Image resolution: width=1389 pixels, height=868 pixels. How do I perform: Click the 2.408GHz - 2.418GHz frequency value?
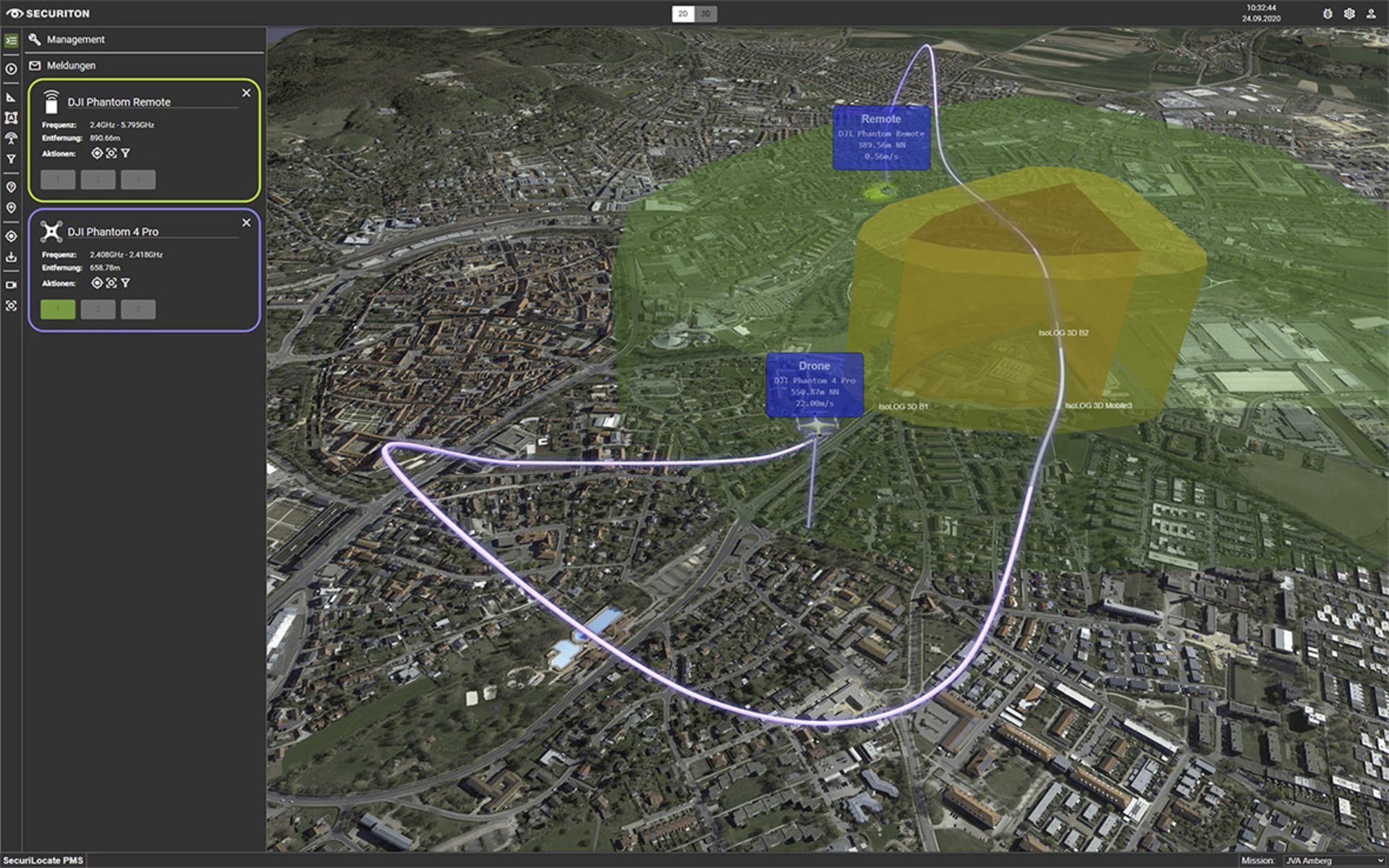(x=126, y=255)
